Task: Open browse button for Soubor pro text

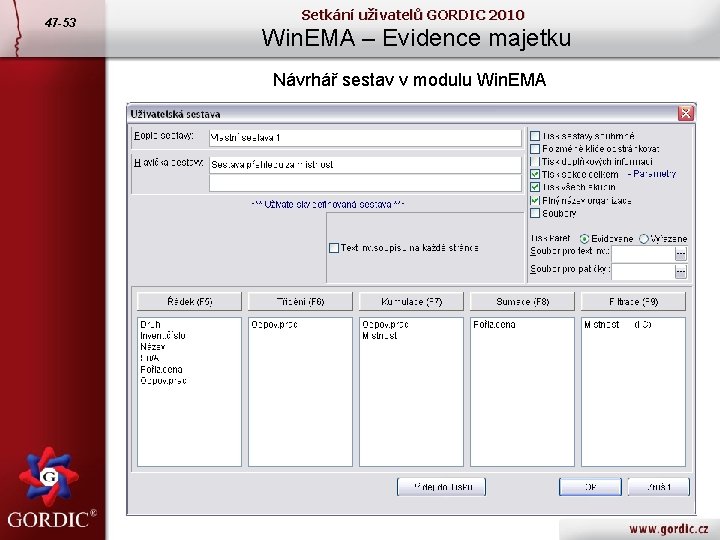Action: (x=681, y=254)
